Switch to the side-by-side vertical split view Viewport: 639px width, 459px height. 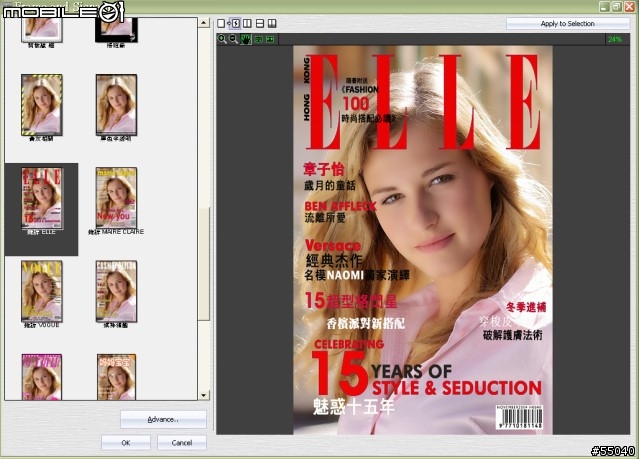pos(247,23)
